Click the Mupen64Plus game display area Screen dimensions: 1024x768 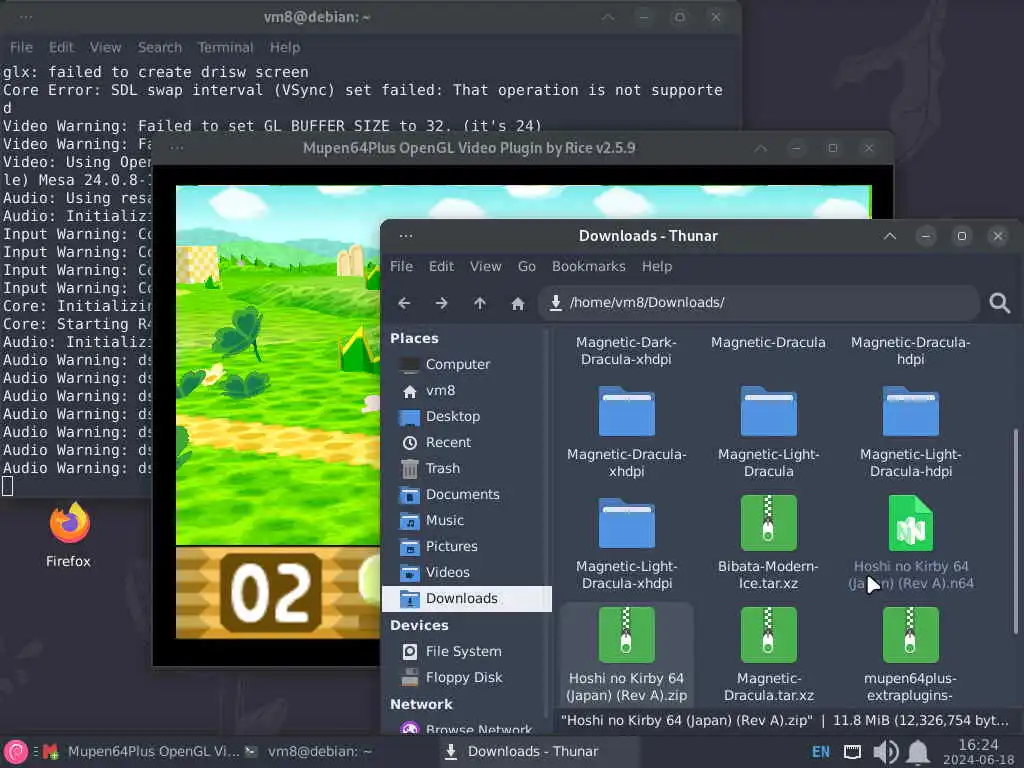(x=278, y=411)
